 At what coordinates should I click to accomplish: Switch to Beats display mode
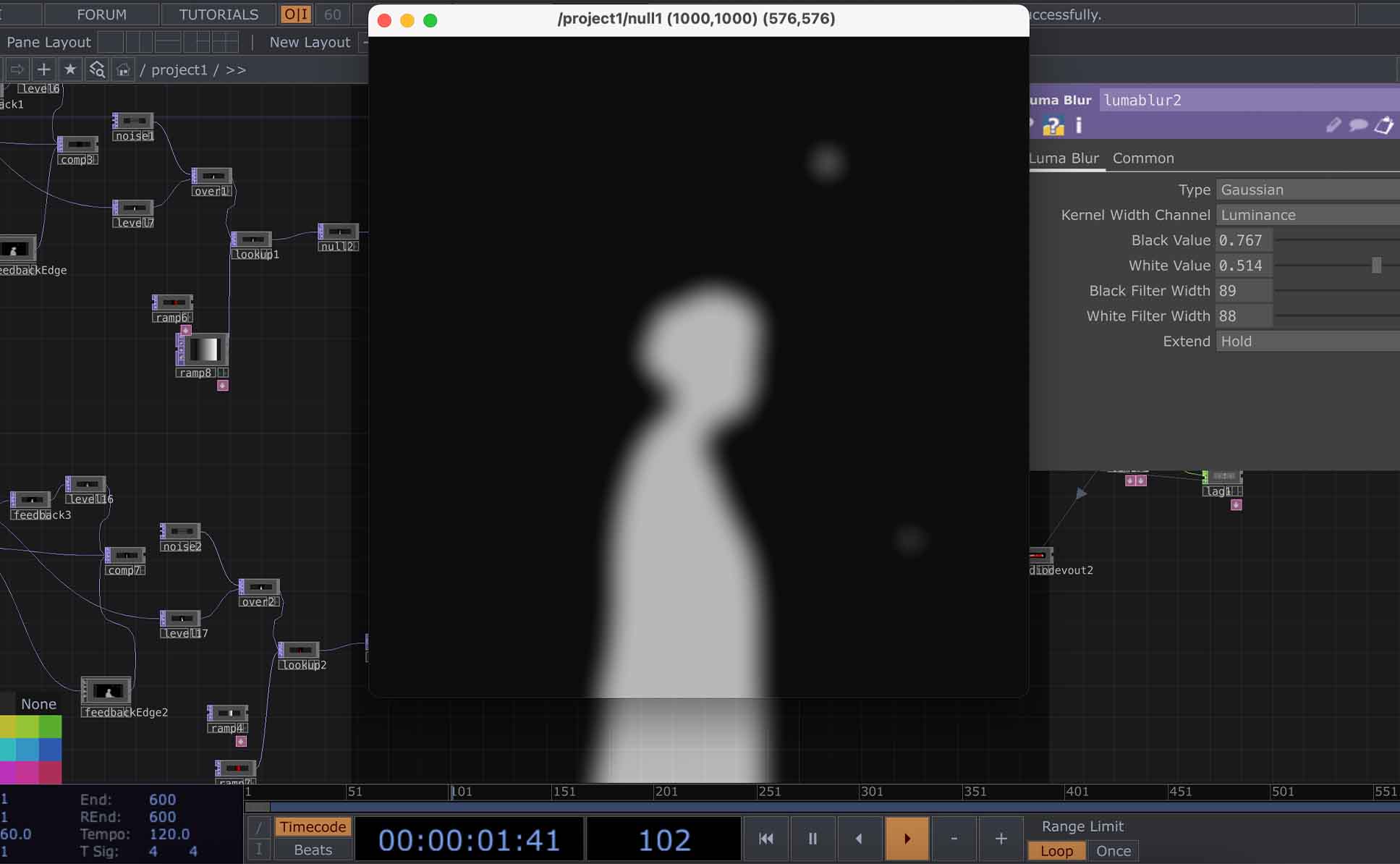tap(313, 850)
